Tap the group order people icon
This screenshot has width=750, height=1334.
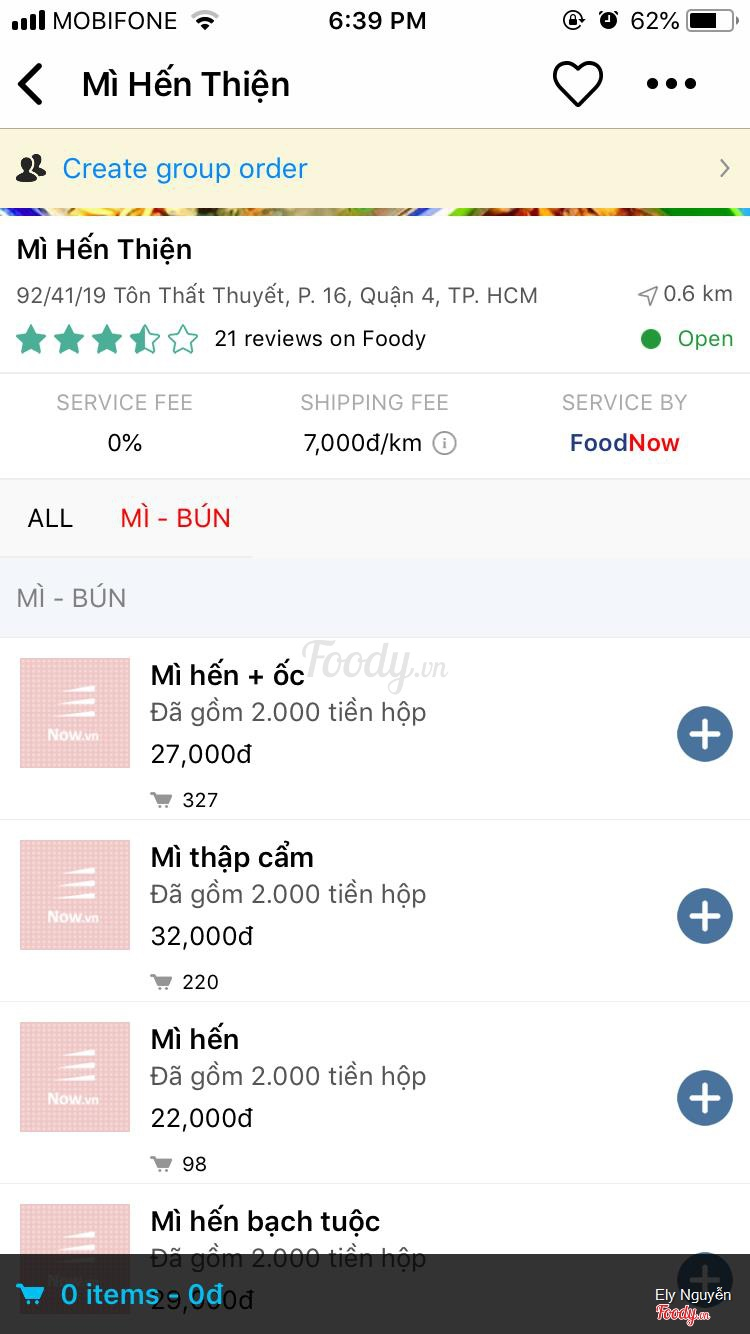31,168
